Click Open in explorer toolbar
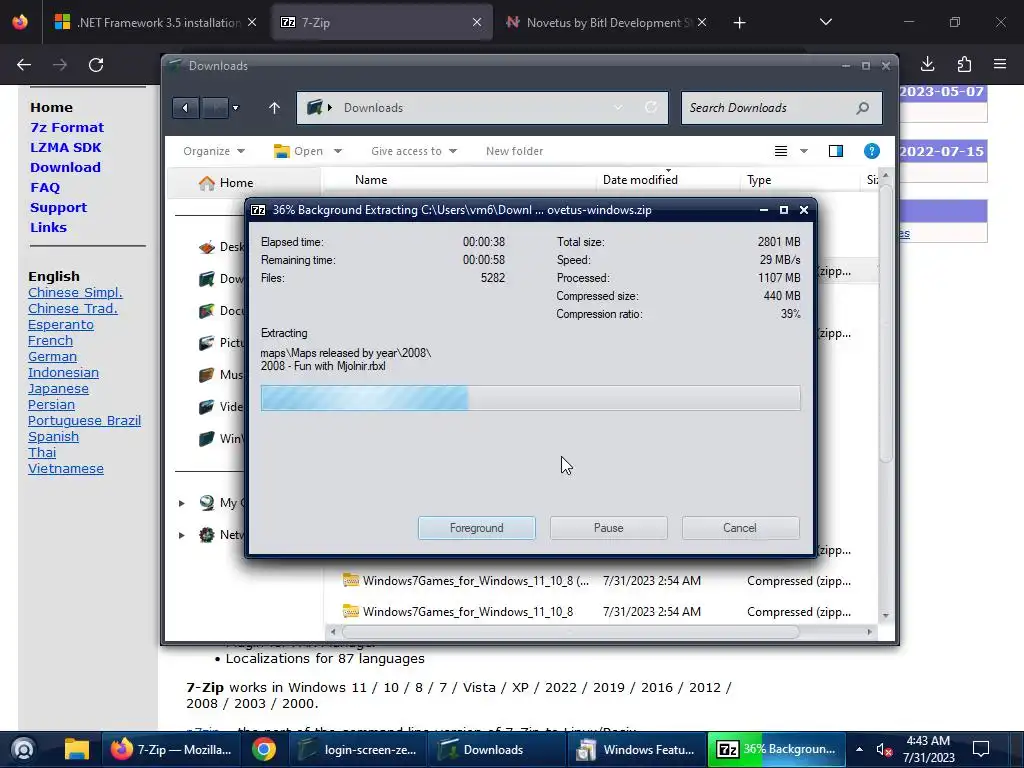 (x=298, y=151)
